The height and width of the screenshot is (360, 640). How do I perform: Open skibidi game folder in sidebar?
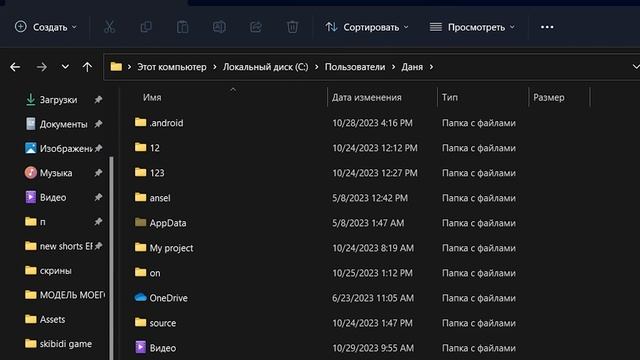[x=65, y=344]
